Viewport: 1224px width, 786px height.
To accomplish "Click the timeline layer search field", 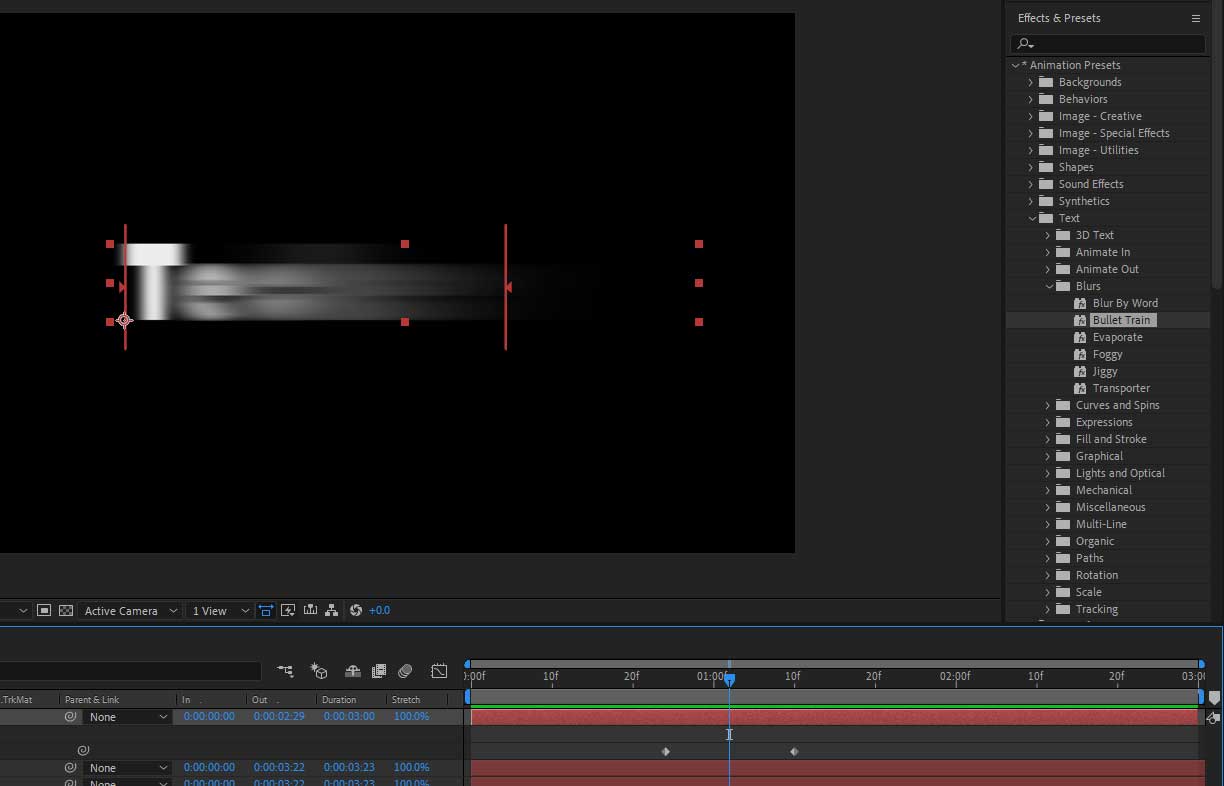I will coord(130,671).
